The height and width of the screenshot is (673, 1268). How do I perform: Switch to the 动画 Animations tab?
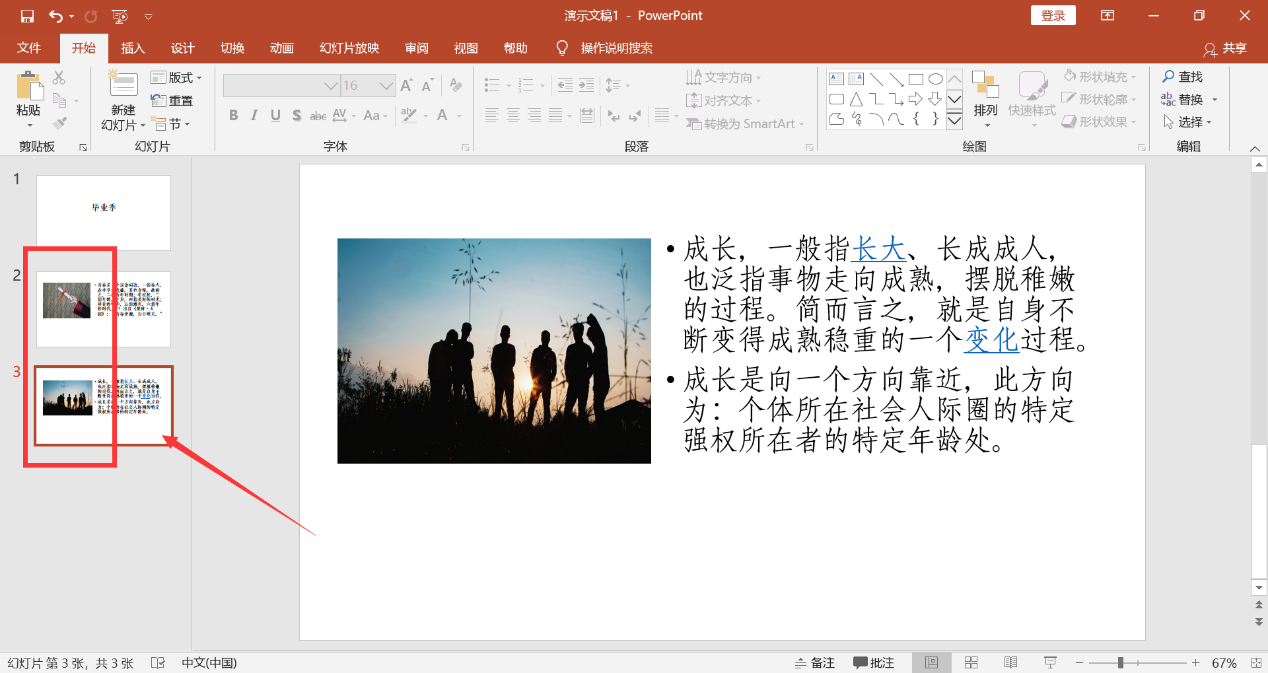282,48
